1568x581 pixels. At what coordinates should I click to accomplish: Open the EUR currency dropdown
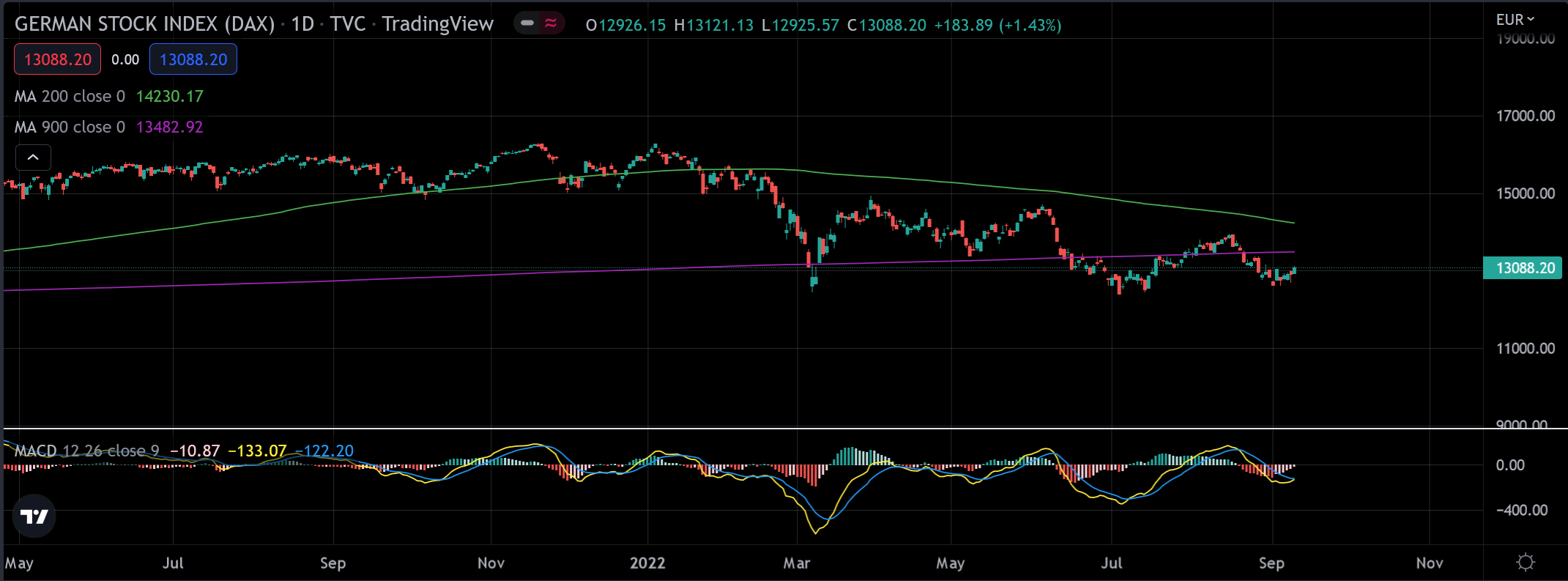click(1515, 20)
